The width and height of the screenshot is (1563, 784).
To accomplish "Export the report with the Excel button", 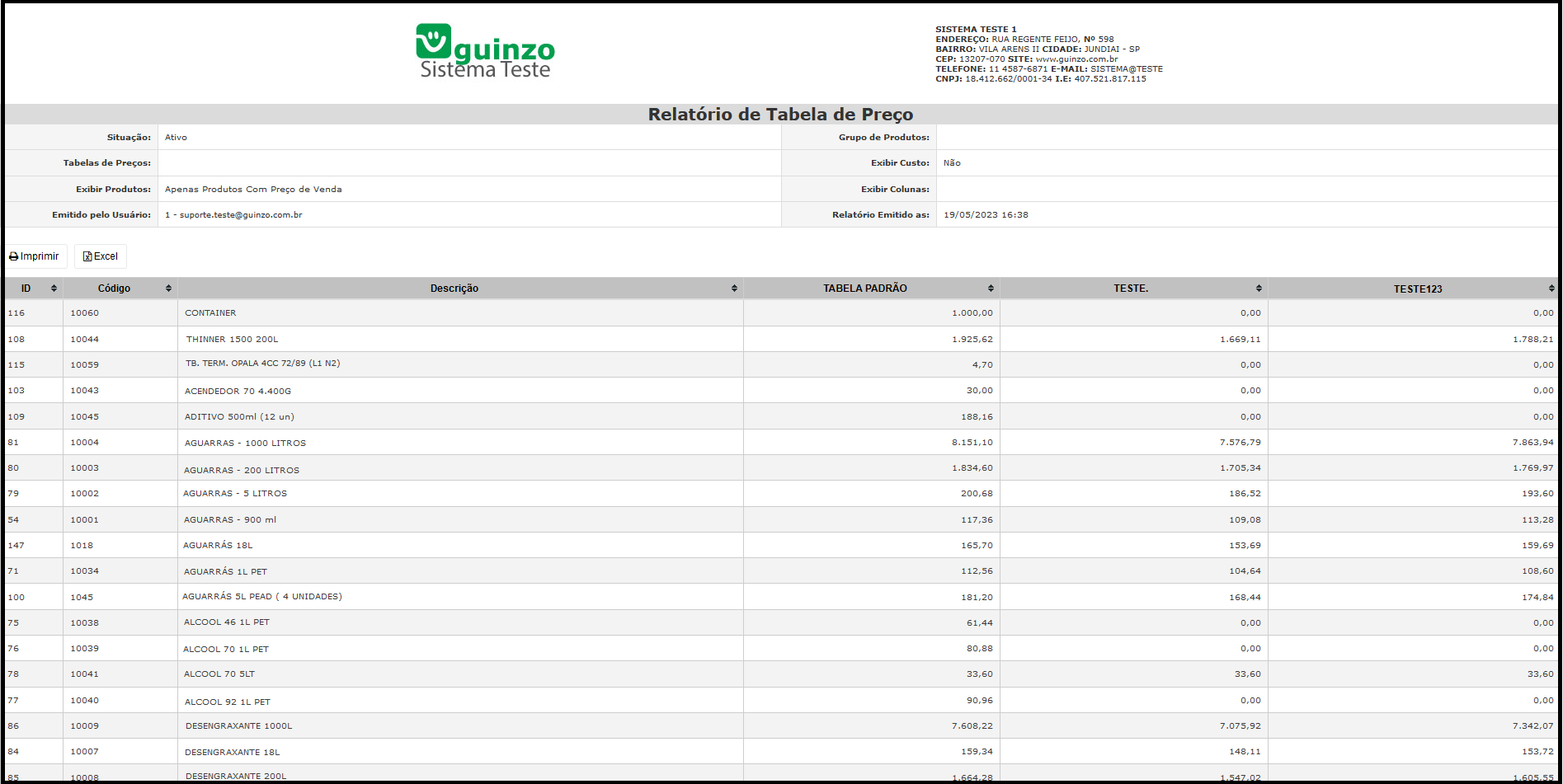I will coord(101,256).
